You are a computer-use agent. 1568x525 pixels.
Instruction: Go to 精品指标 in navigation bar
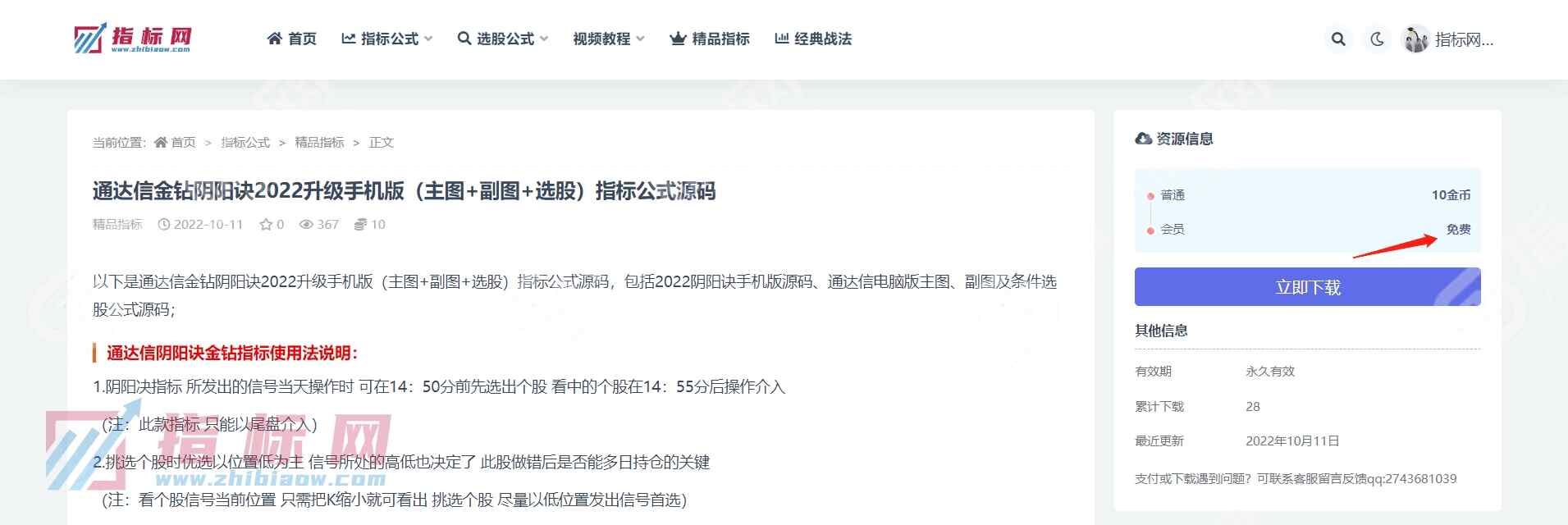[710, 39]
